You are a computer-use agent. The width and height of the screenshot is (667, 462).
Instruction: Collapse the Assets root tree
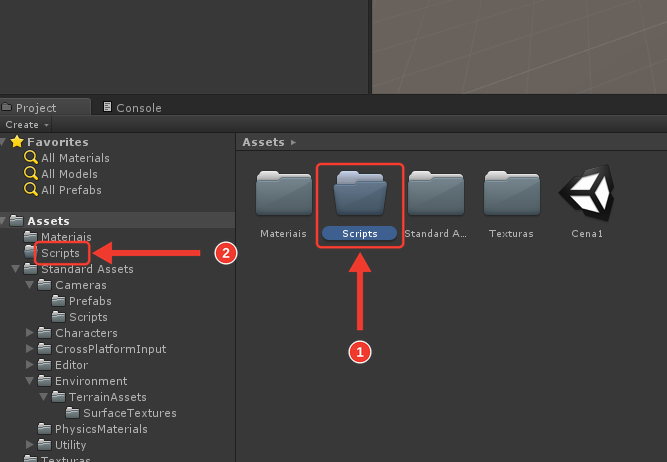point(3,220)
